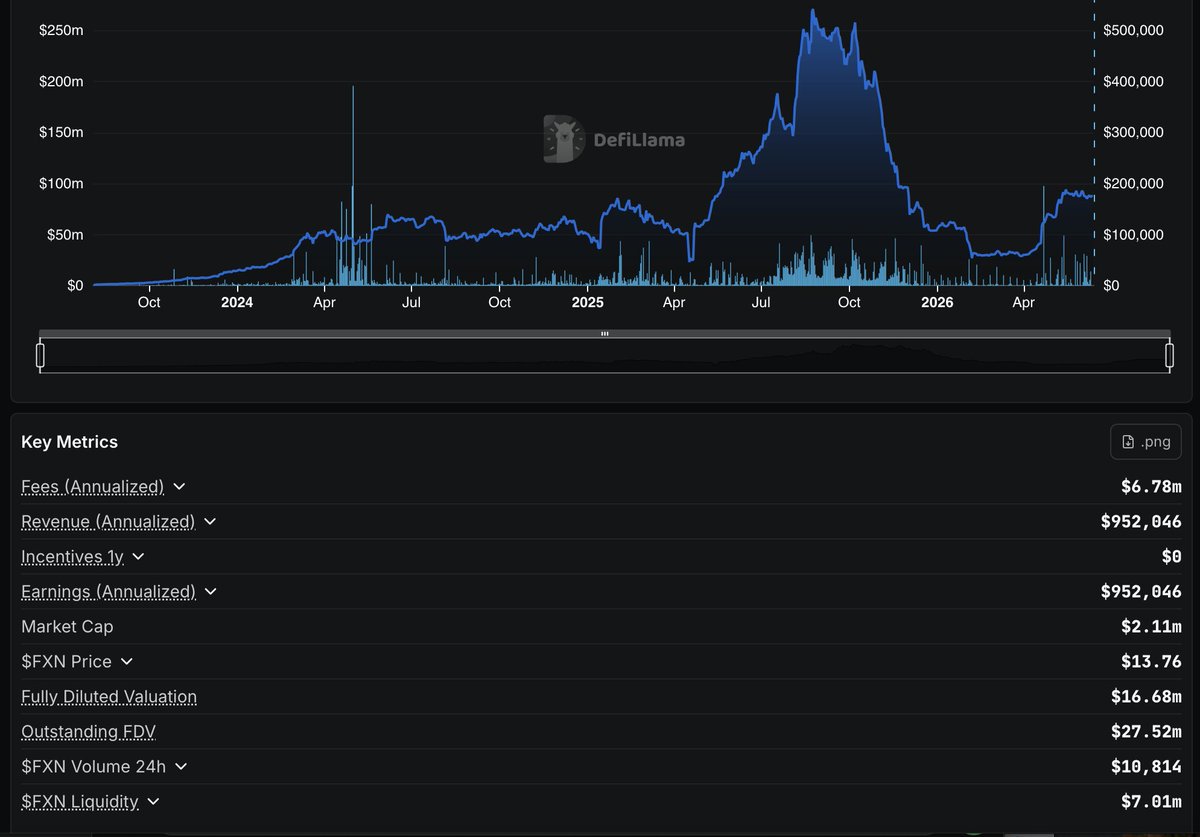Screen dimensions: 1200x837
Task: Click the Key Metrics heading
Action: click(69, 442)
